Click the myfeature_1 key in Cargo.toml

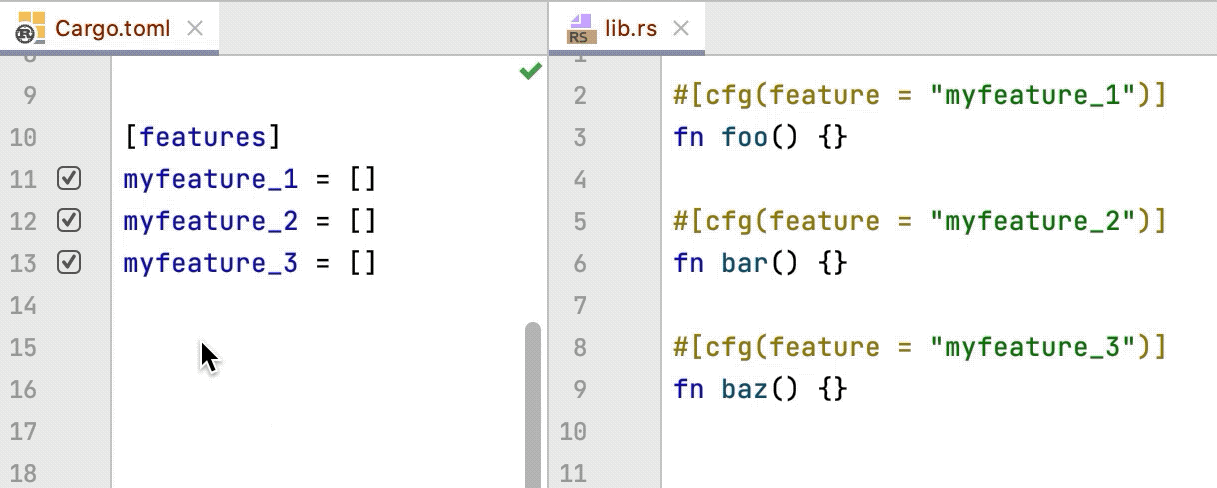pyautogui.click(x=210, y=180)
